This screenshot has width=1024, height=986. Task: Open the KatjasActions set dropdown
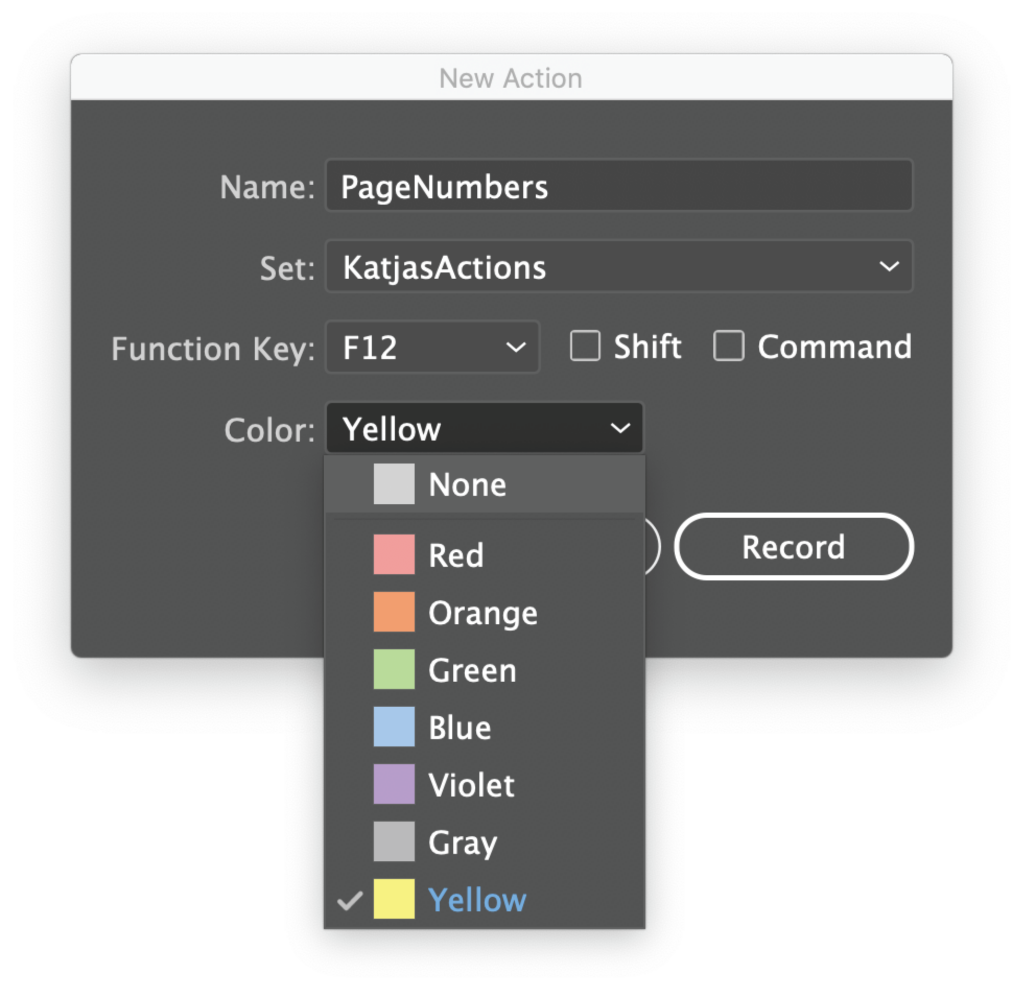[x=618, y=267]
